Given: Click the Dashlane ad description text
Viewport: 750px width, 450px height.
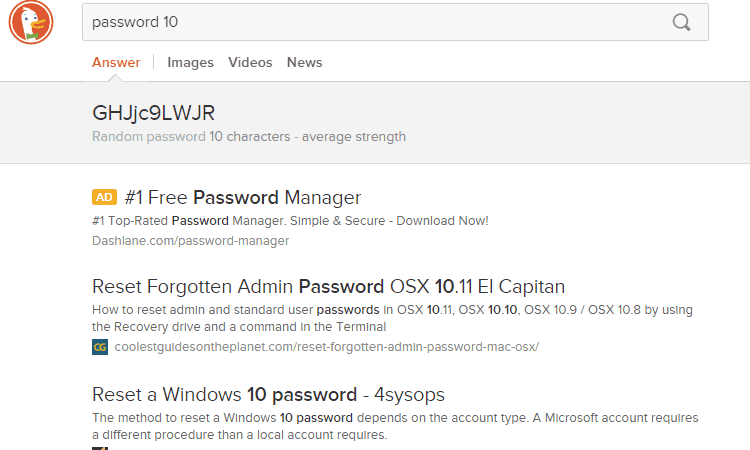Looking at the screenshot, I should (290, 221).
